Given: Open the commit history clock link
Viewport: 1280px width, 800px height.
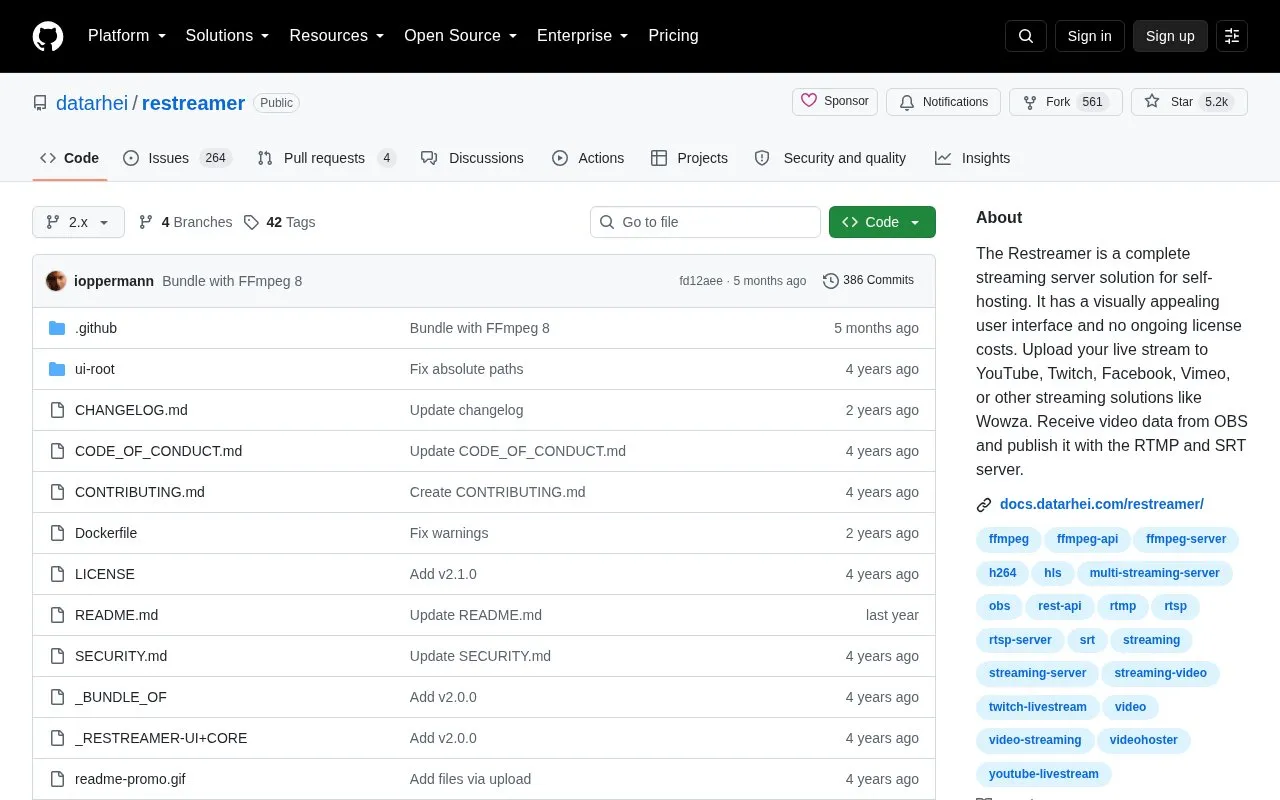Looking at the screenshot, I should [x=868, y=281].
